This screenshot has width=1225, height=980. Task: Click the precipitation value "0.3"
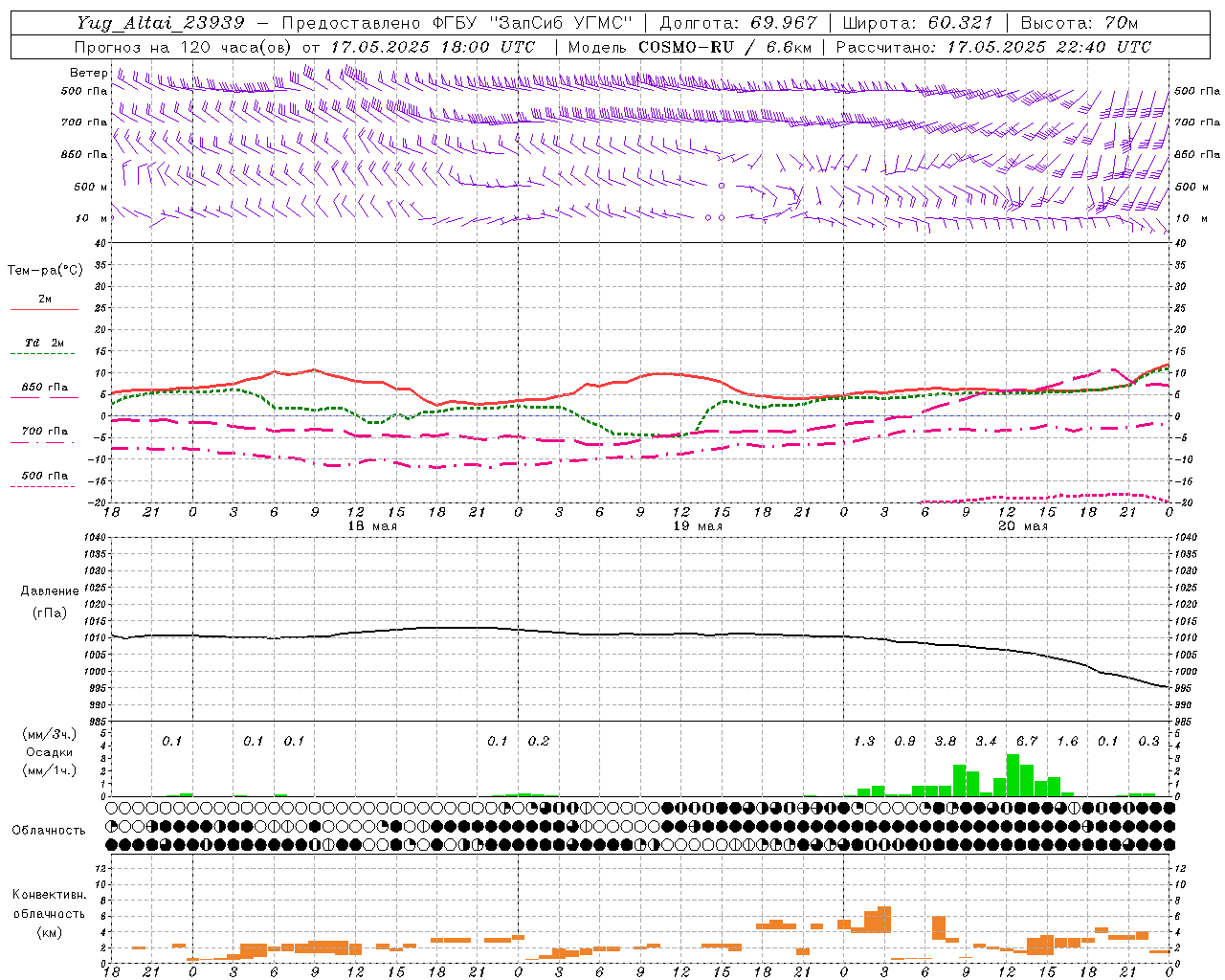[x=1148, y=741]
